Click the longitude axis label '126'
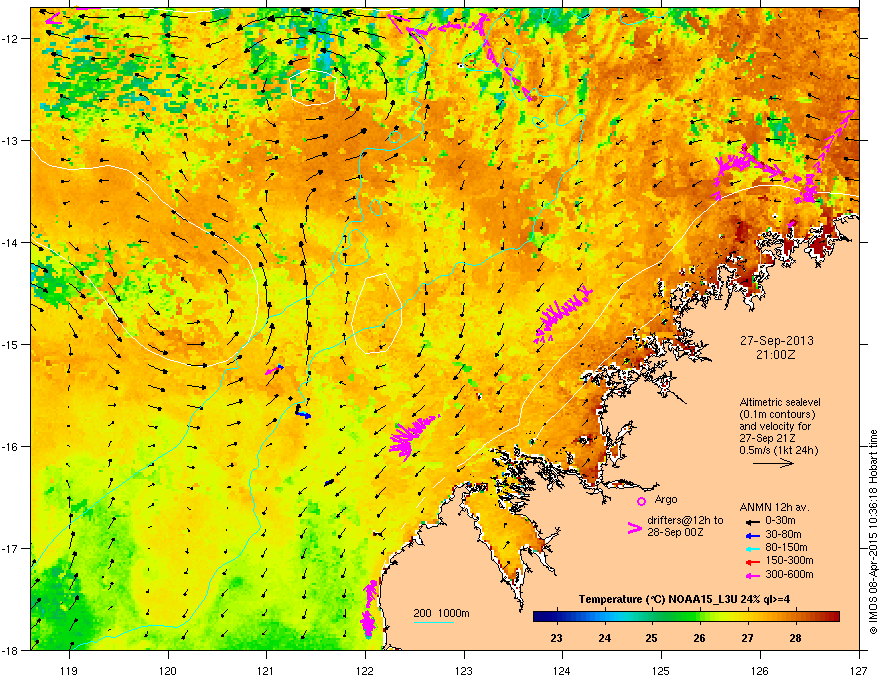The height and width of the screenshot is (680, 880). click(x=760, y=670)
